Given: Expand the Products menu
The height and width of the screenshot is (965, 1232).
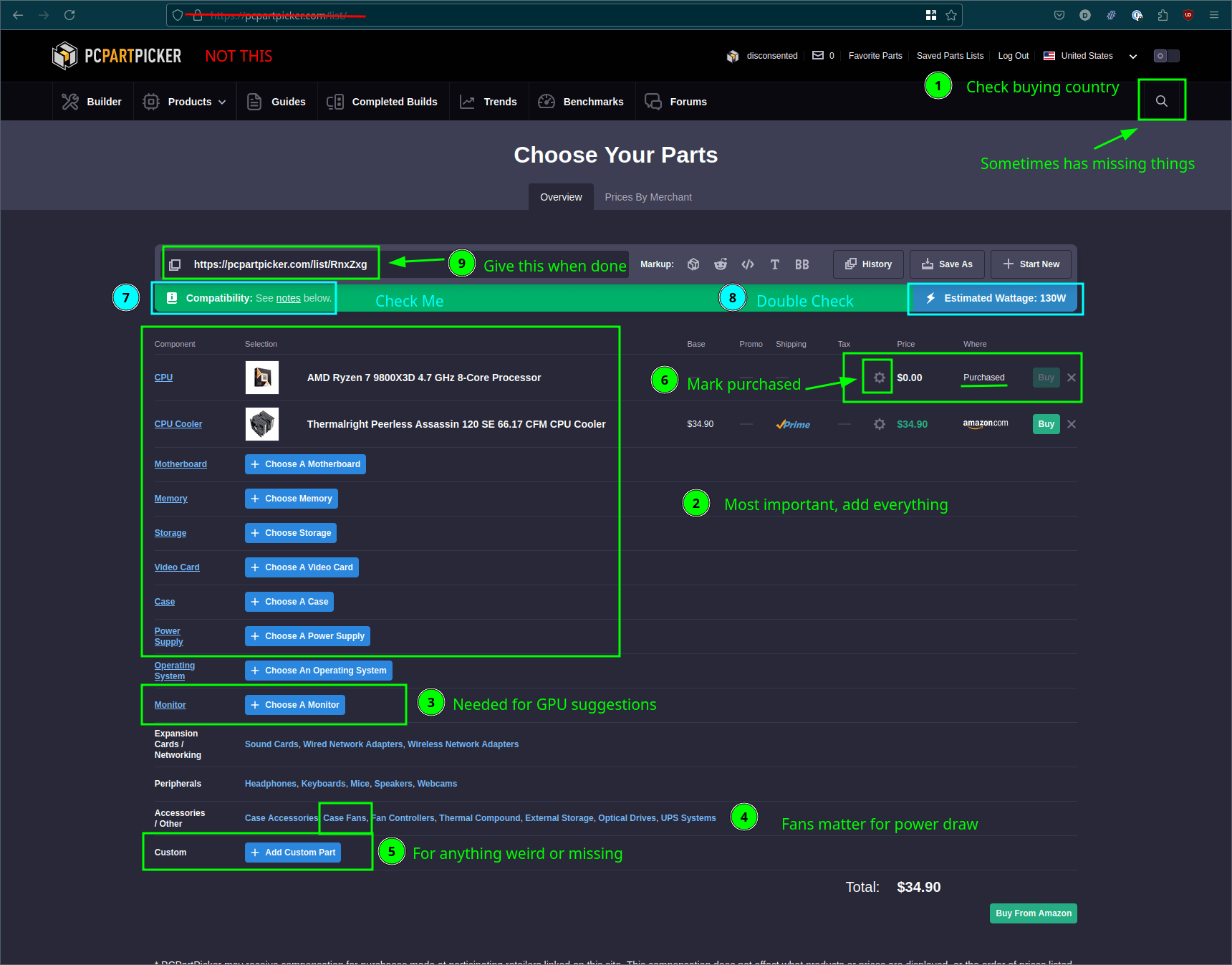Looking at the screenshot, I should click(x=185, y=102).
